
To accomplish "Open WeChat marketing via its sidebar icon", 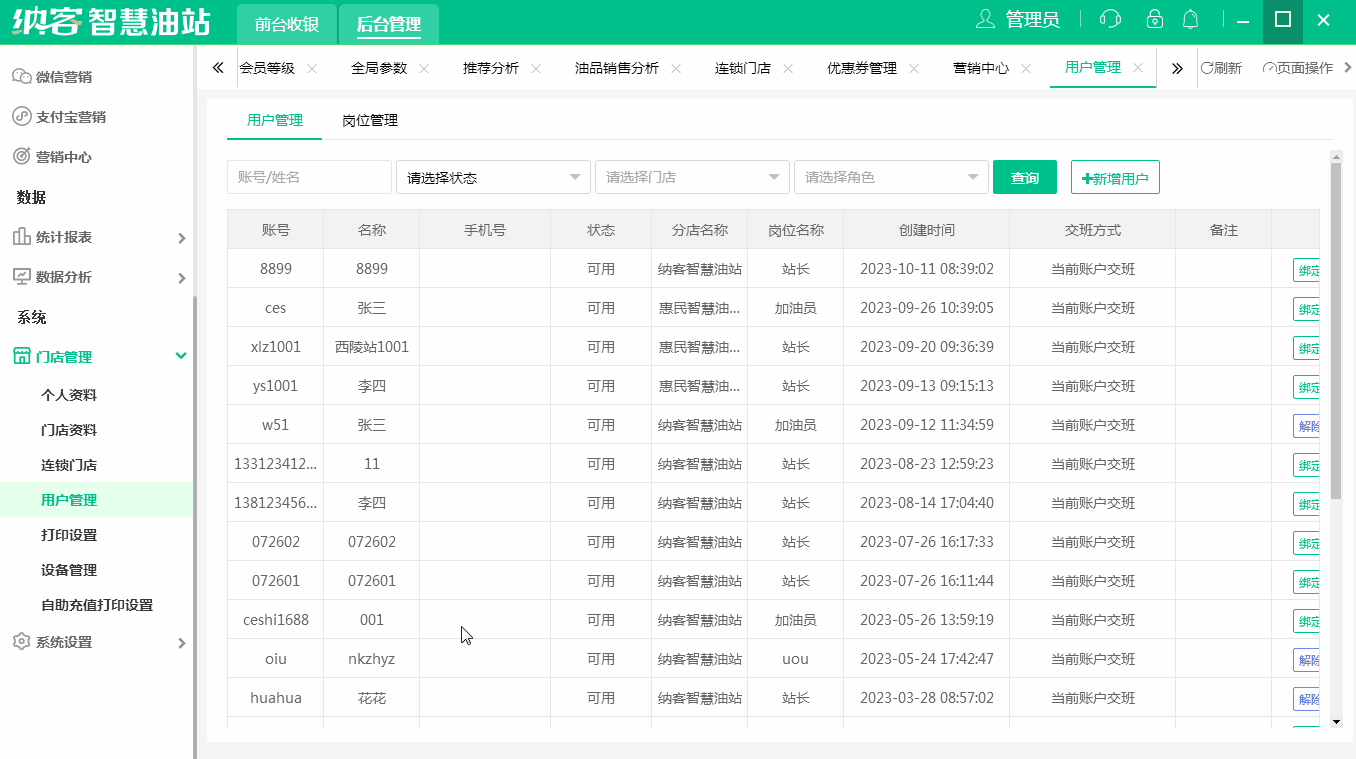I will coord(22,75).
